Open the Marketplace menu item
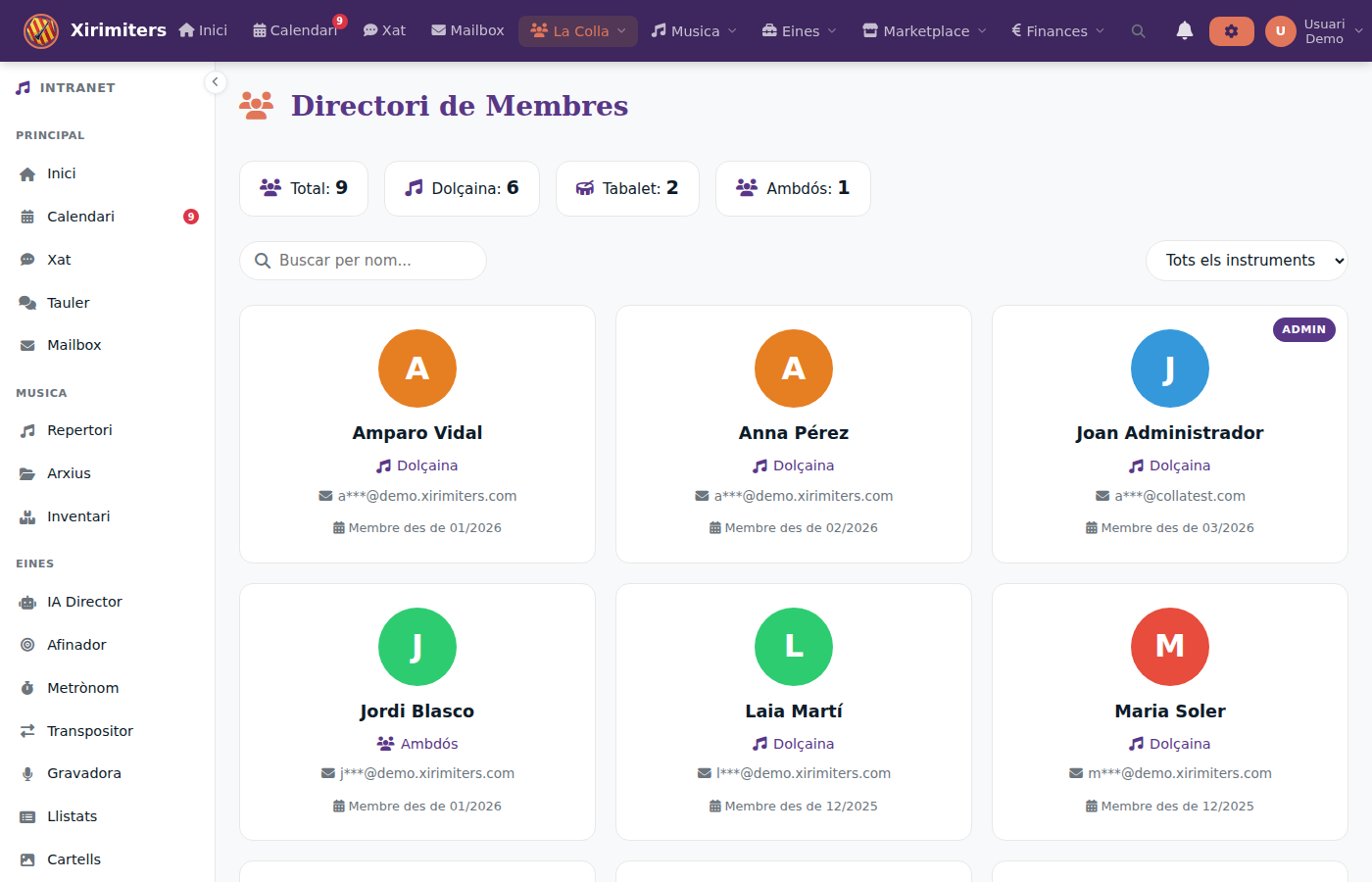This screenshot has height=882, width=1372. [x=922, y=30]
